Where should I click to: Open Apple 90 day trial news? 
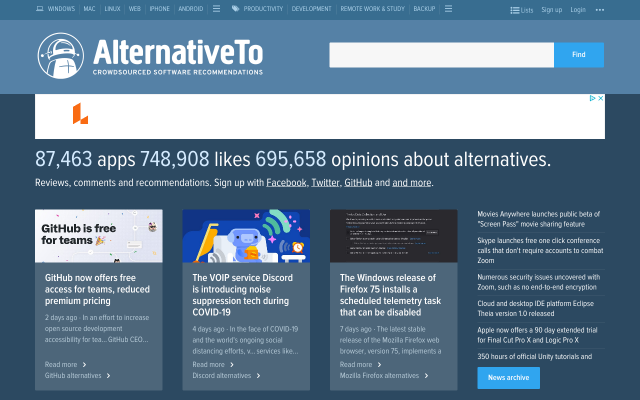[537, 335]
